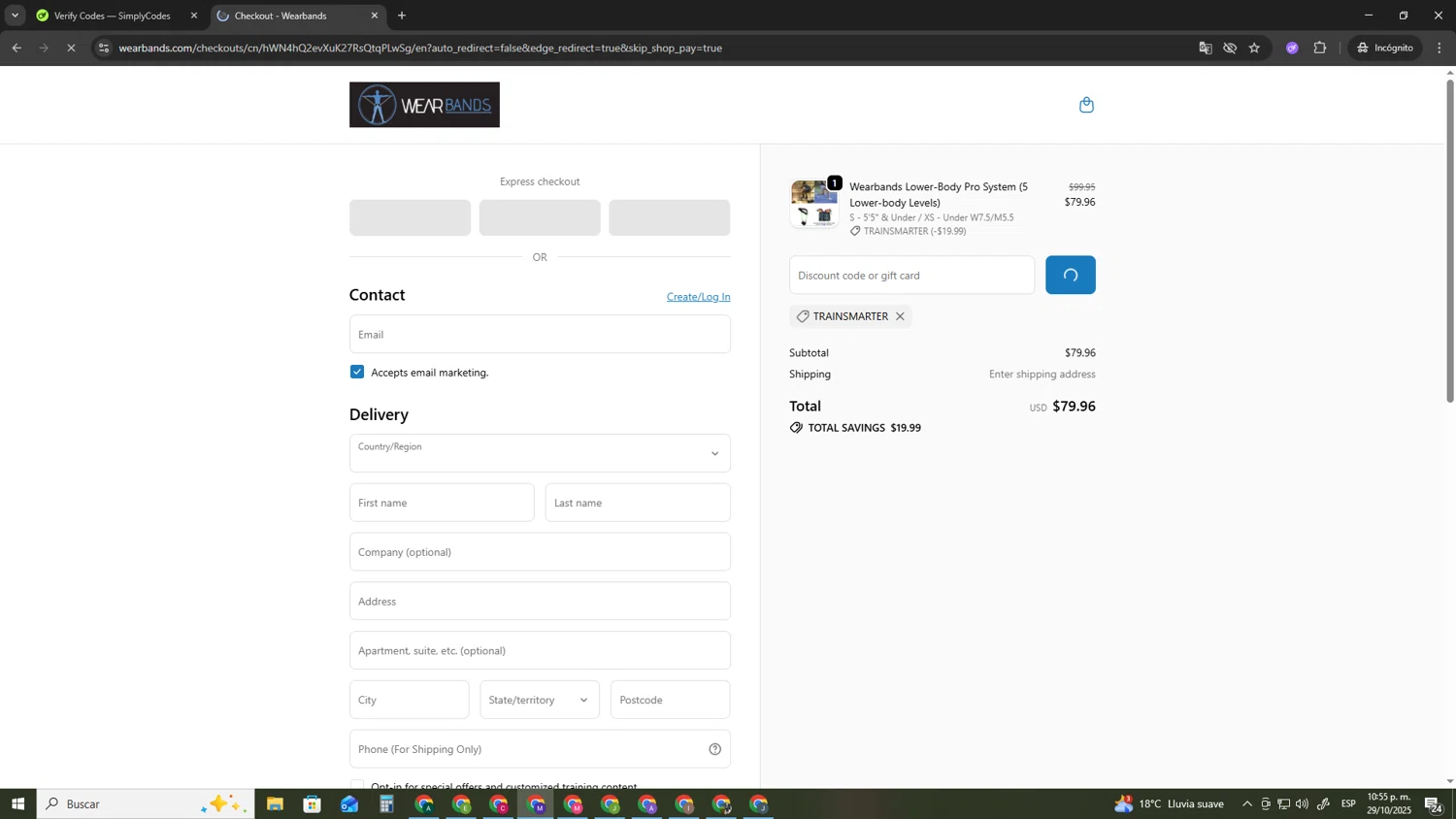Screen dimensions: 1456x819
Task: Open Outlook from the taskbar
Action: [349, 803]
